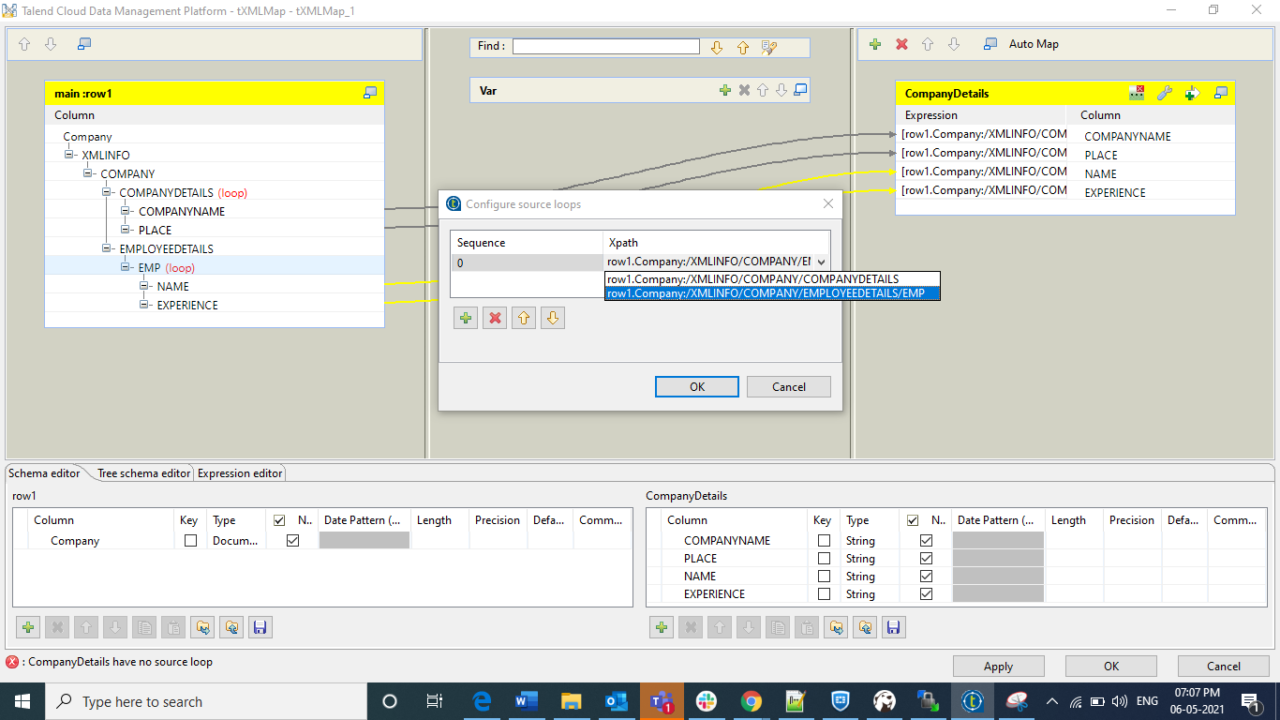Open Microsoft Teams from the taskbar
The height and width of the screenshot is (720, 1280).
661,701
